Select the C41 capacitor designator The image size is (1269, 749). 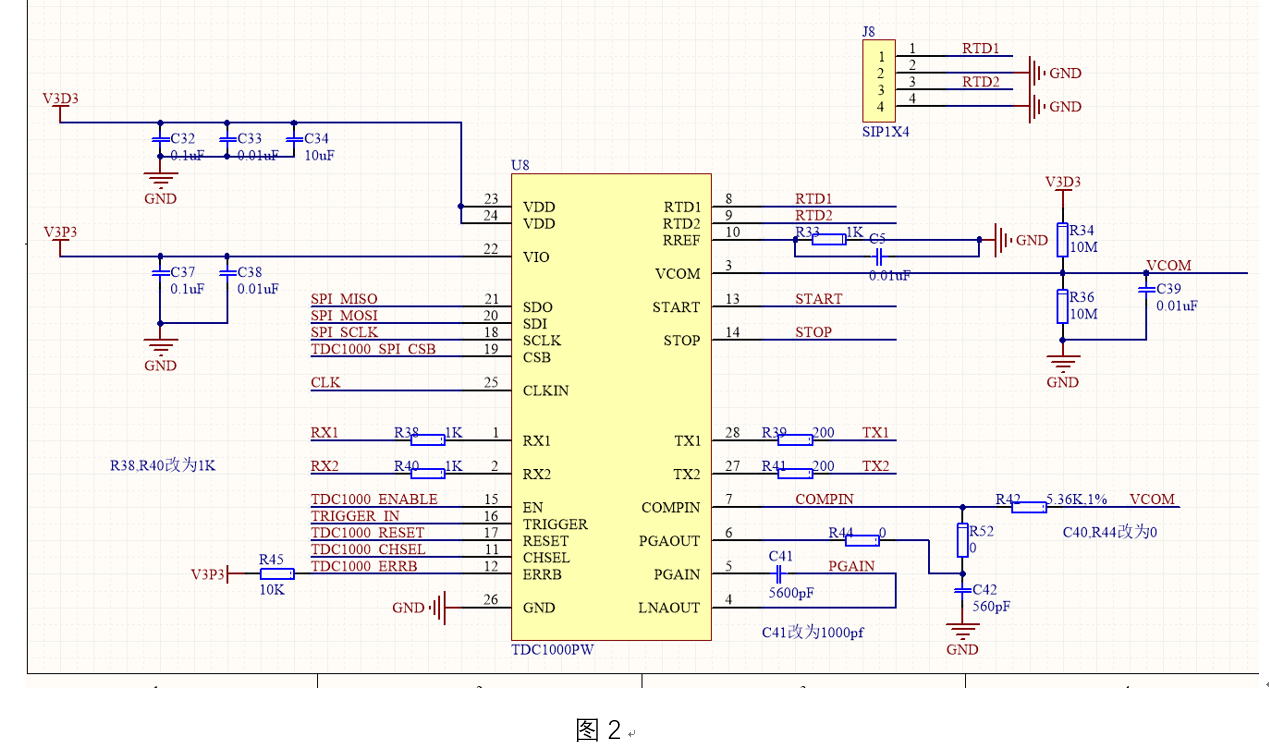coord(781,556)
